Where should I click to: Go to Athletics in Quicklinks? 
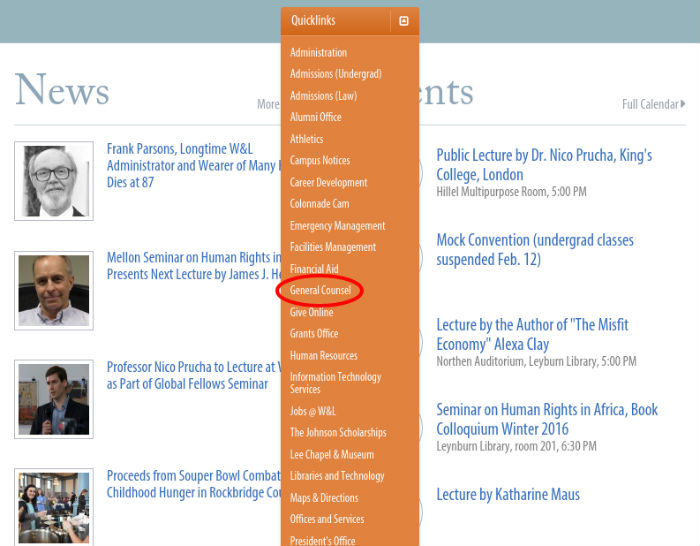tap(307, 139)
